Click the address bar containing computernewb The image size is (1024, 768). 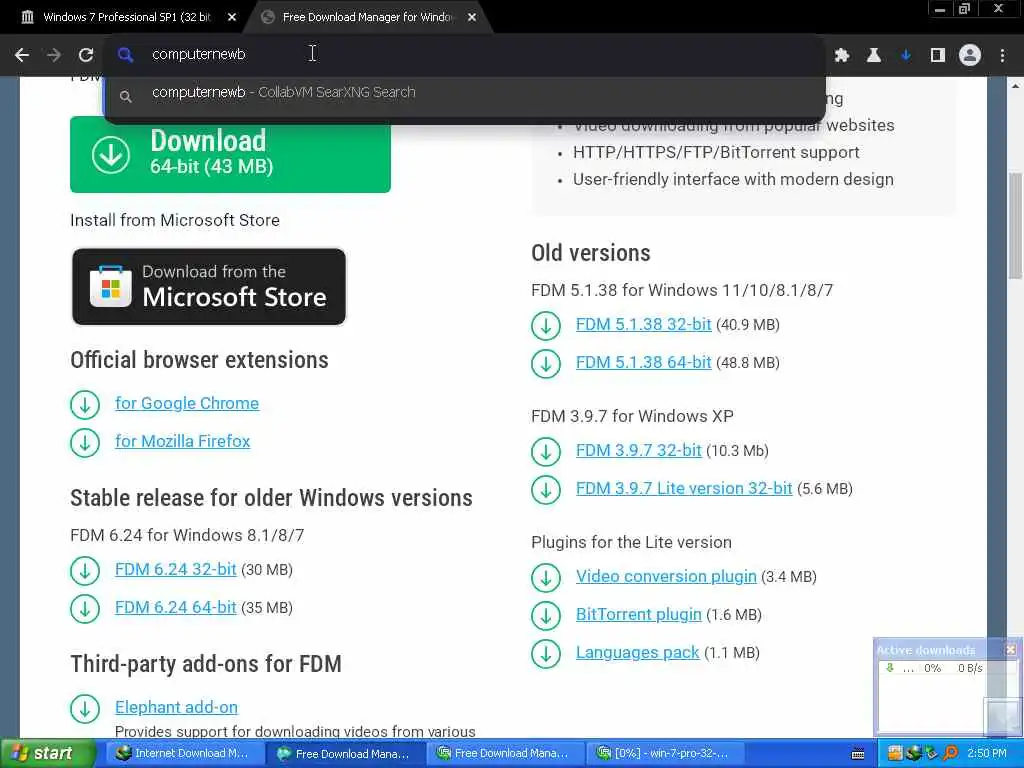pos(465,54)
